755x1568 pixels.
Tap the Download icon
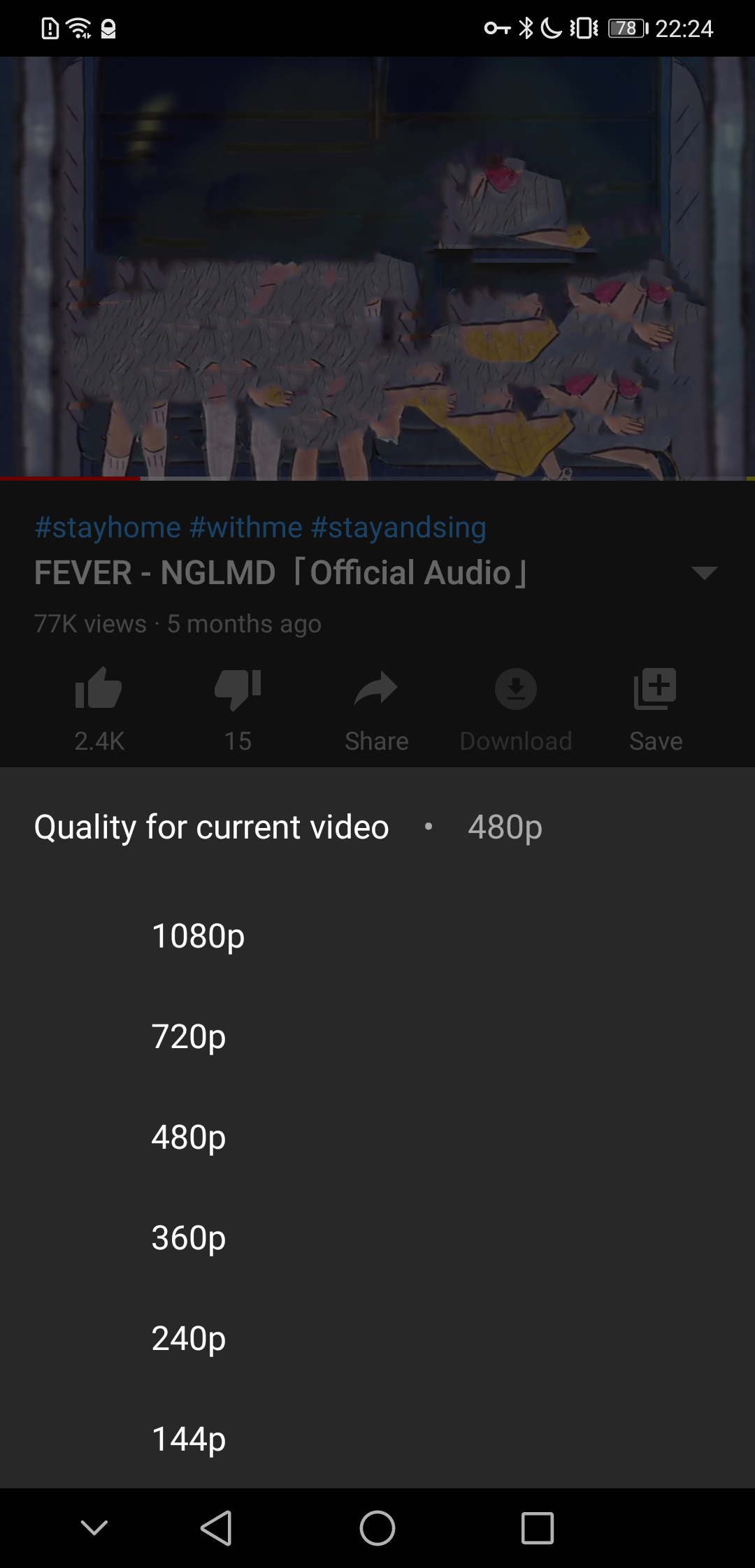pos(516,689)
